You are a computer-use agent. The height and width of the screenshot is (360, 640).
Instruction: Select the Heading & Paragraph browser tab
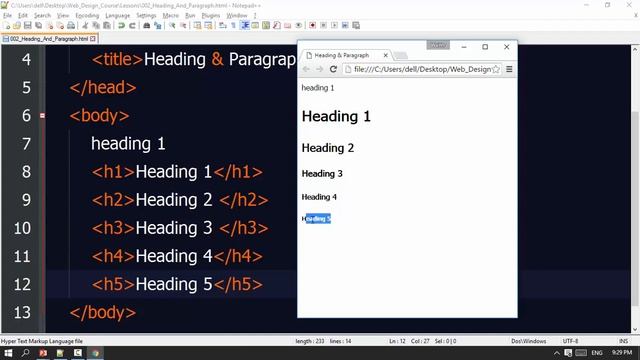[x=346, y=55]
